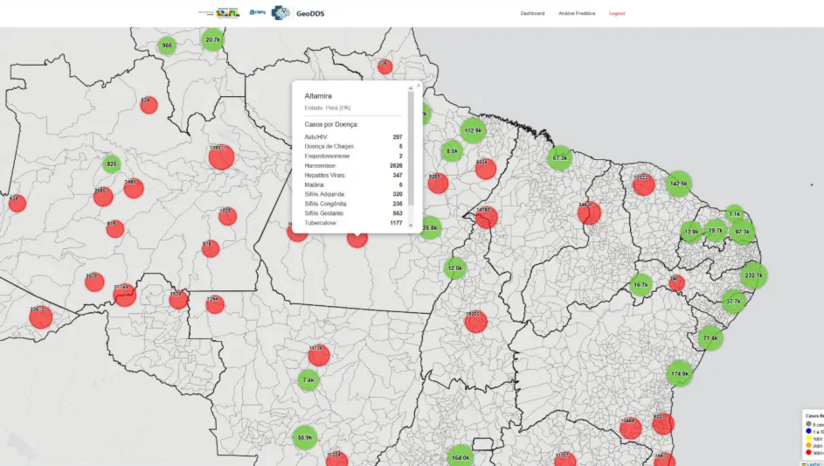Click the green 13.9k cluster marker
824x466 pixels.
691,232
